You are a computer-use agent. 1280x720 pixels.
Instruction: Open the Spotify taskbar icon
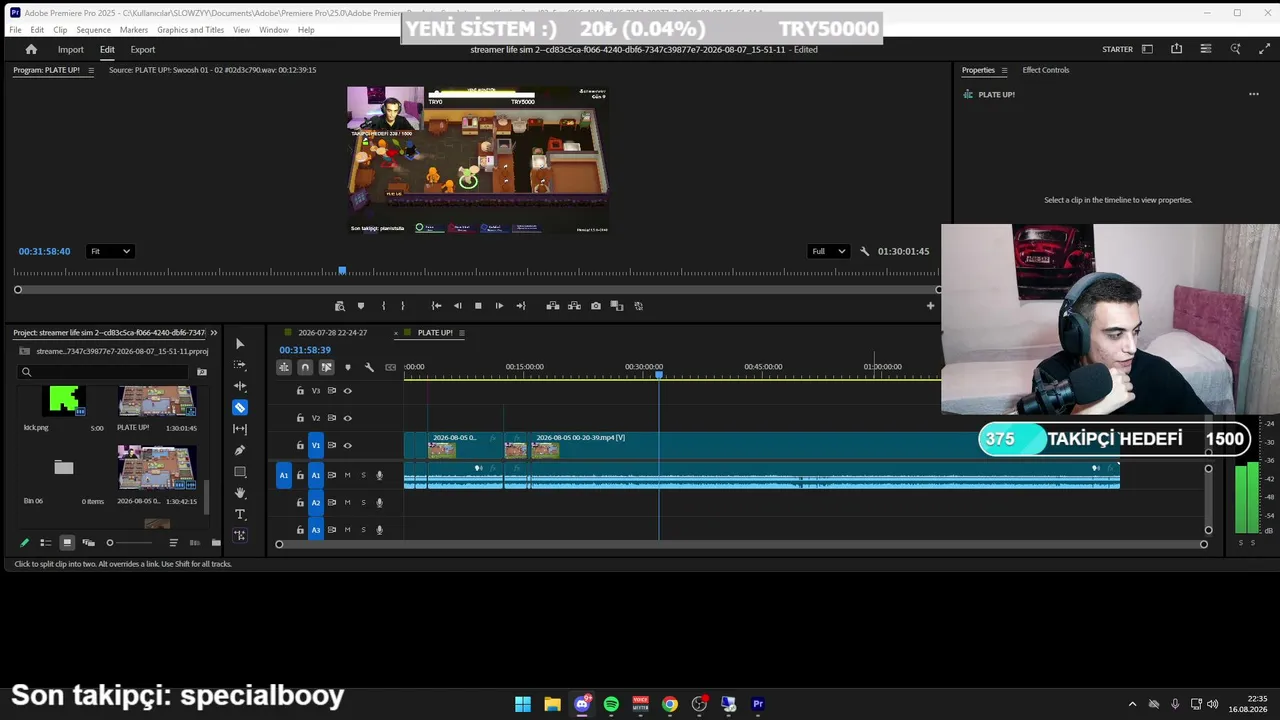(611, 704)
